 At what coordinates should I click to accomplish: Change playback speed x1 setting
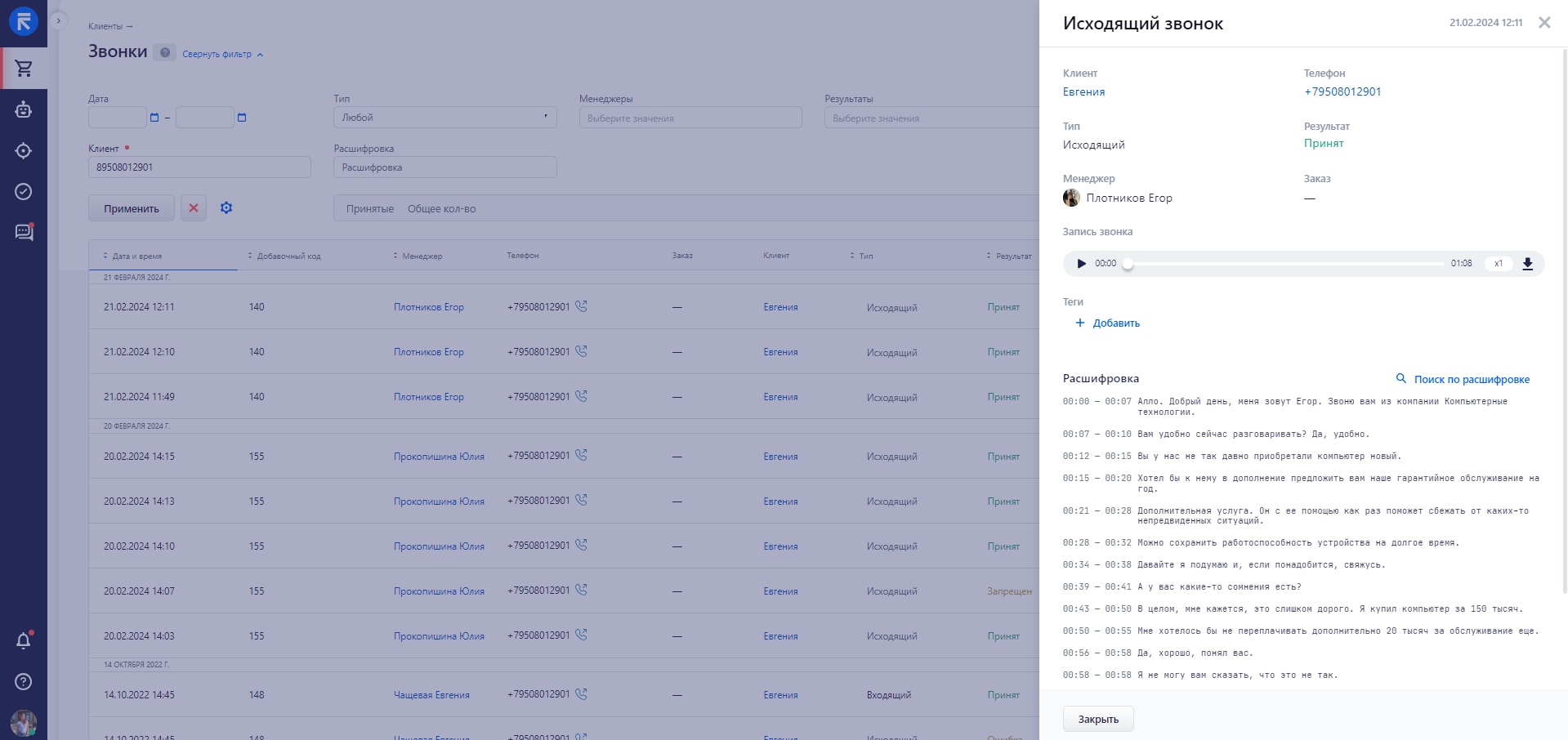pyautogui.click(x=1498, y=264)
